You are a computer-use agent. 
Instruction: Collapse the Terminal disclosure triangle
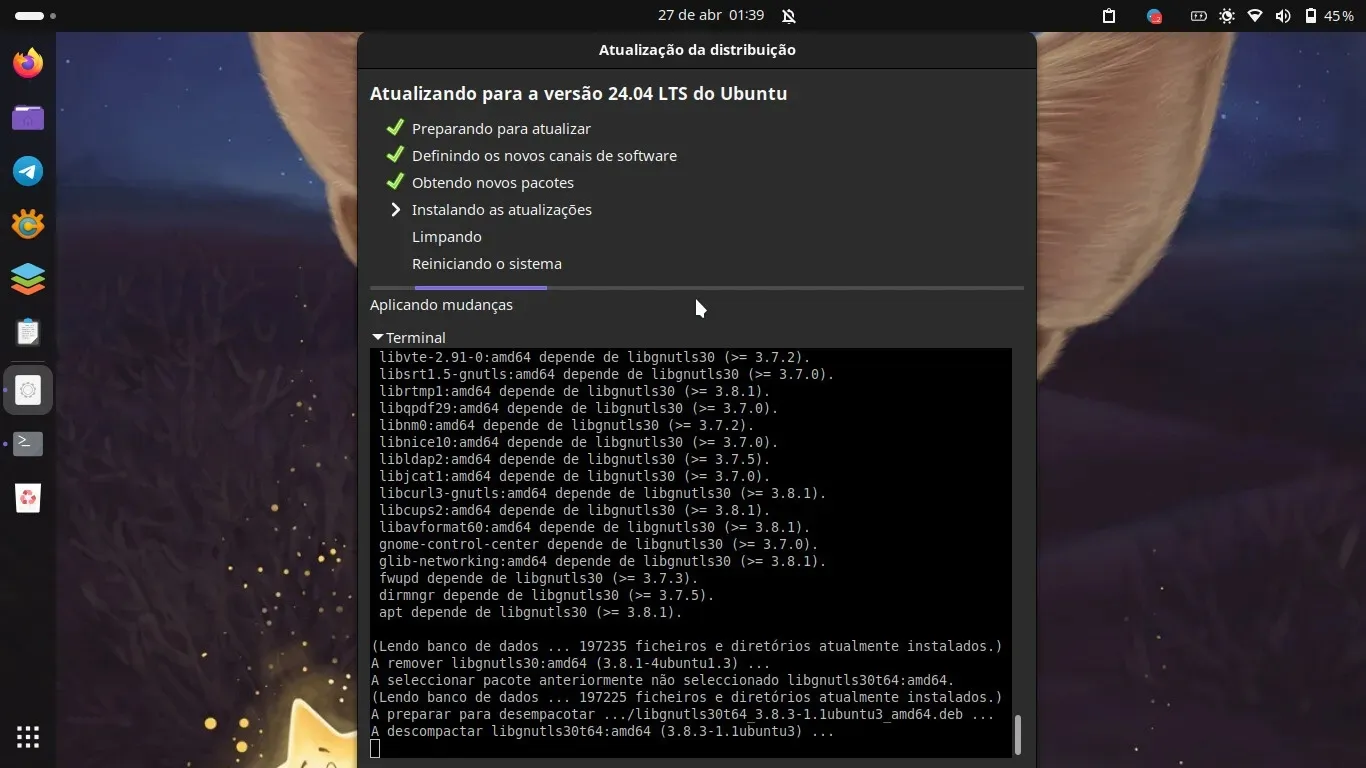pyautogui.click(x=378, y=338)
